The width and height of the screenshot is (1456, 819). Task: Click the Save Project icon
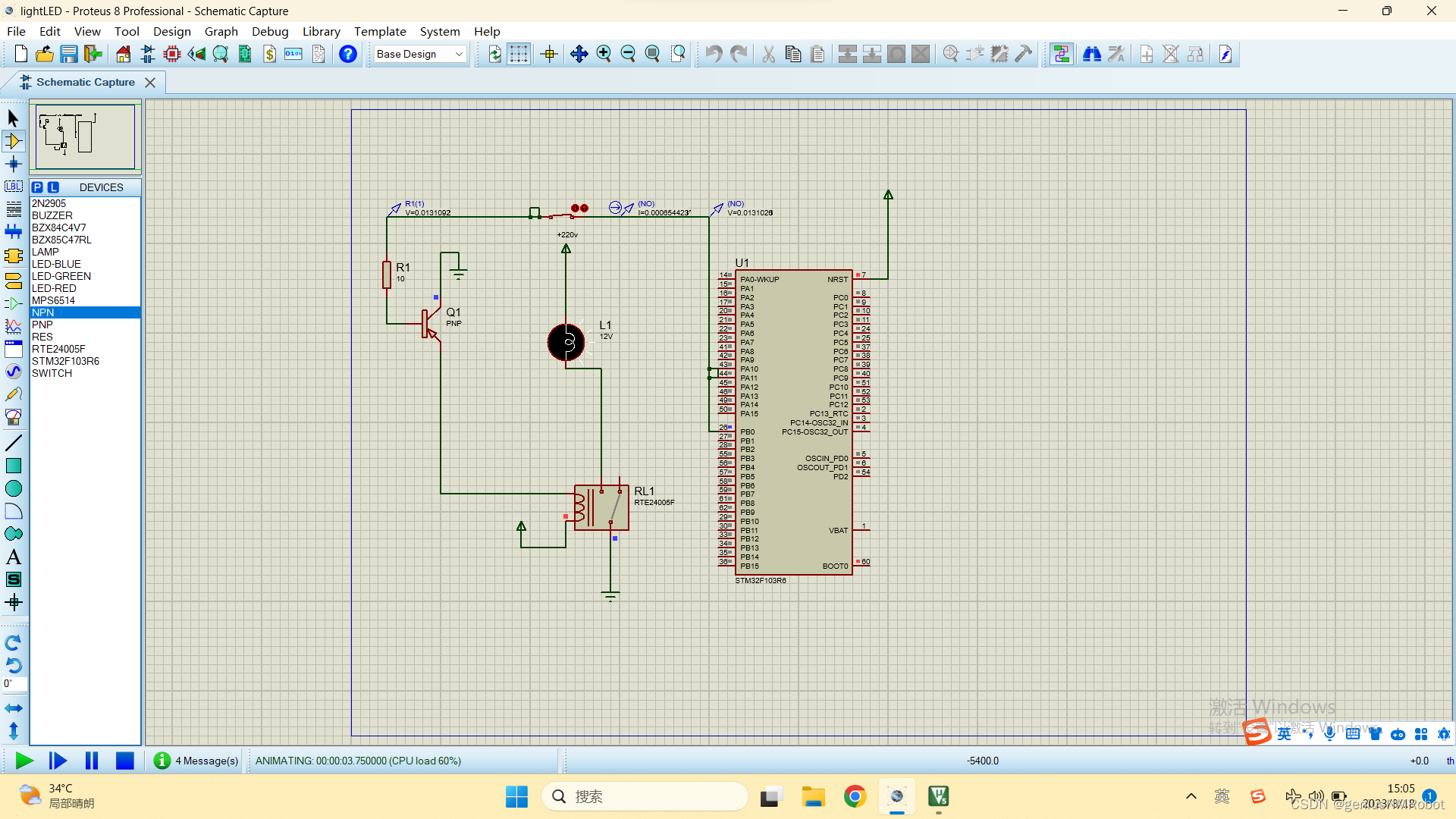click(69, 54)
